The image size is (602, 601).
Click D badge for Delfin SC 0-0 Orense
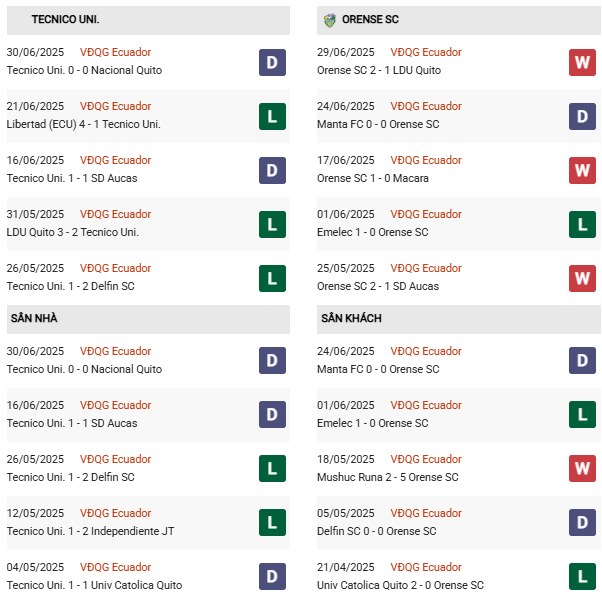click(582, 523)
